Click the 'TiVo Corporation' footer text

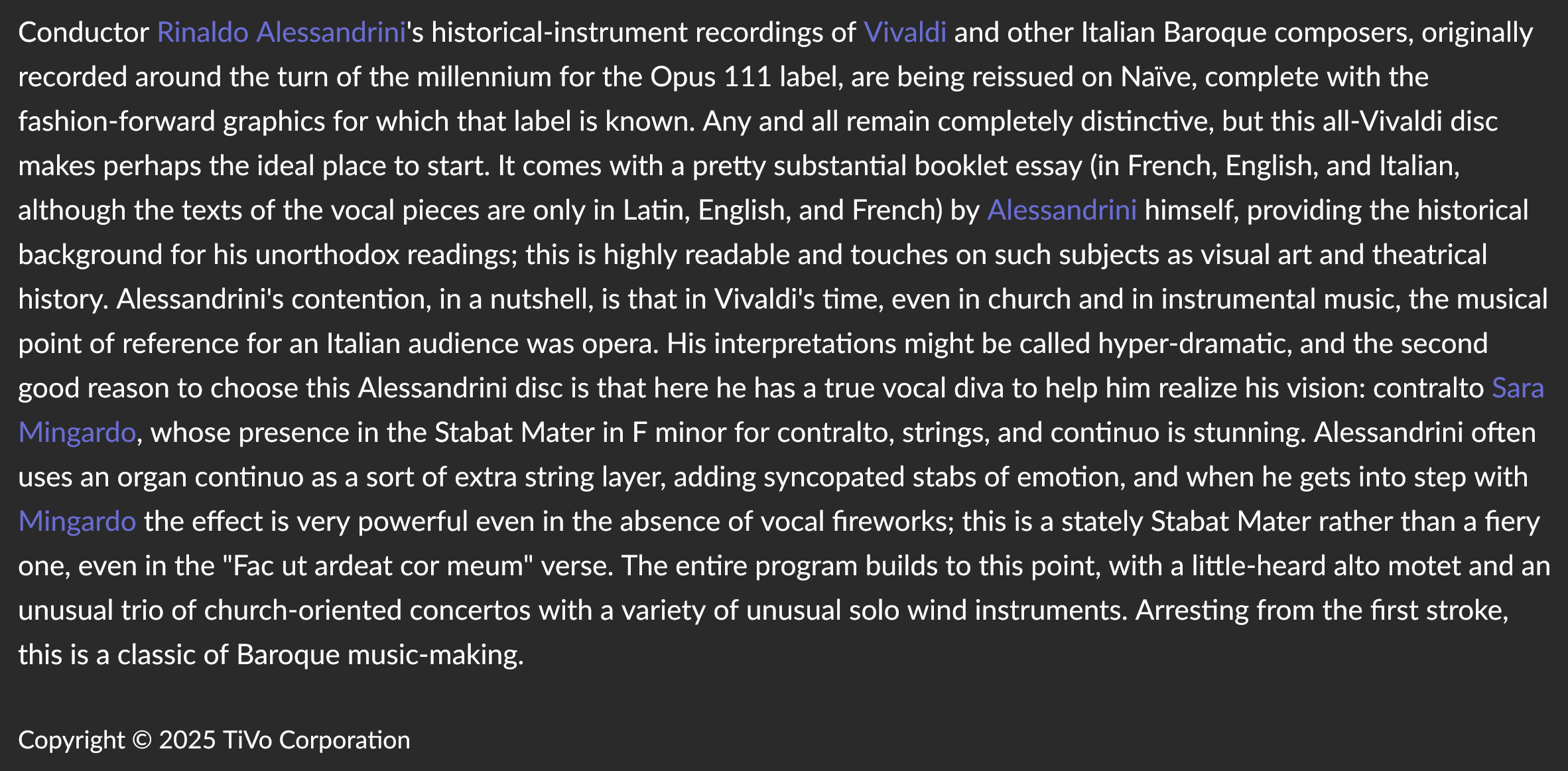[316, 740]
